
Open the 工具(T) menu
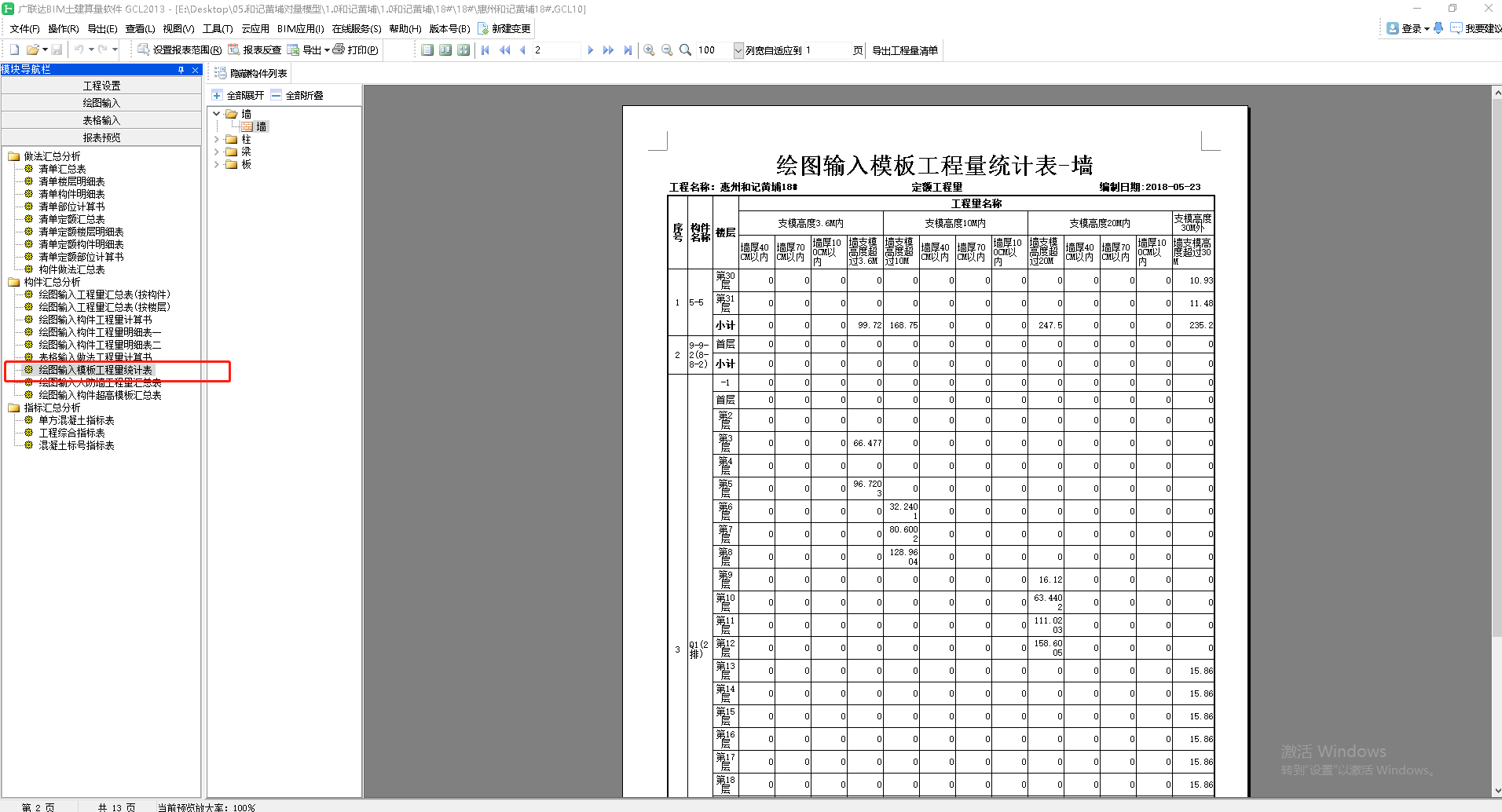click(x=218, y=28)
